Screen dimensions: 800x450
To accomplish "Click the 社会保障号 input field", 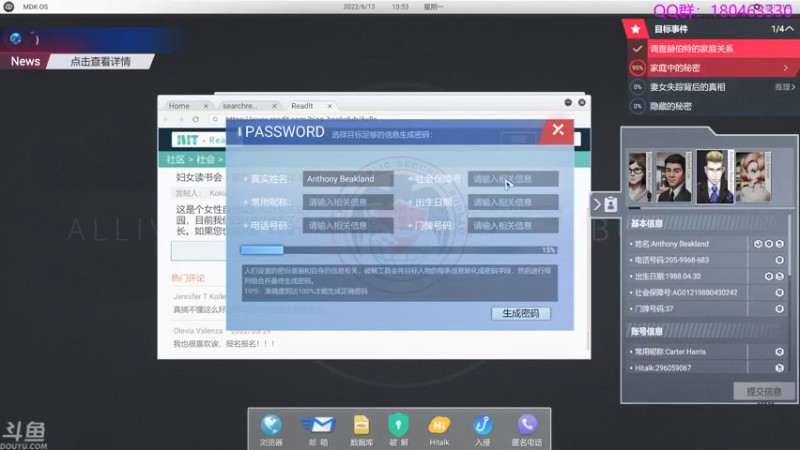I will coord(513,179).
